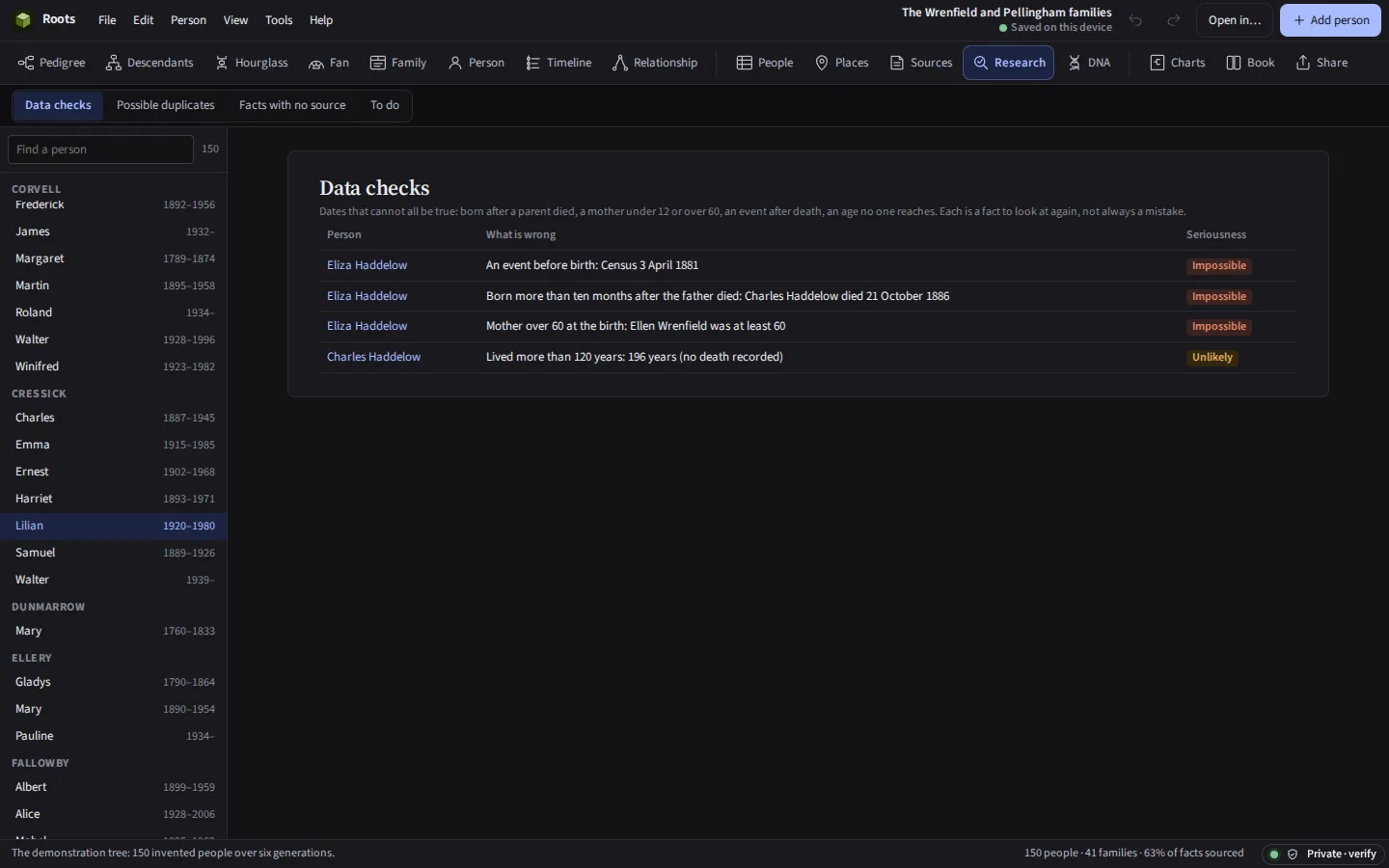Select Lilian Cressick 1920–1980
Viewport: 1389px width, 868px height.
114,526
